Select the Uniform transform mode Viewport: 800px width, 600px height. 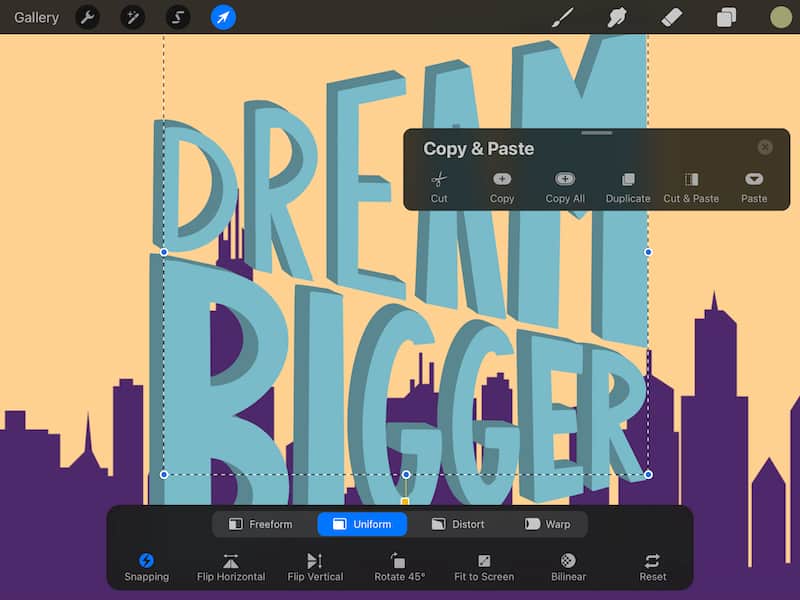pos(362,524)
